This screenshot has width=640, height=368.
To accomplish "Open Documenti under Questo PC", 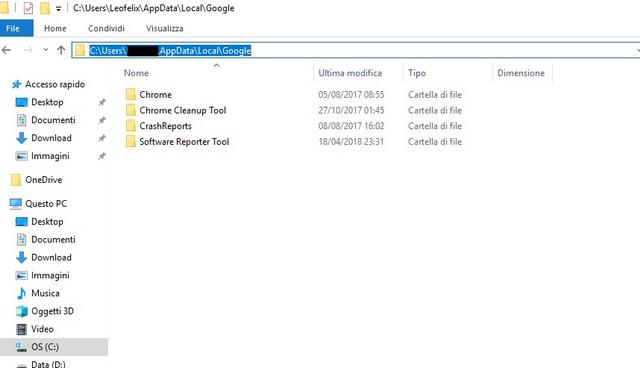I will pos(53,239).
